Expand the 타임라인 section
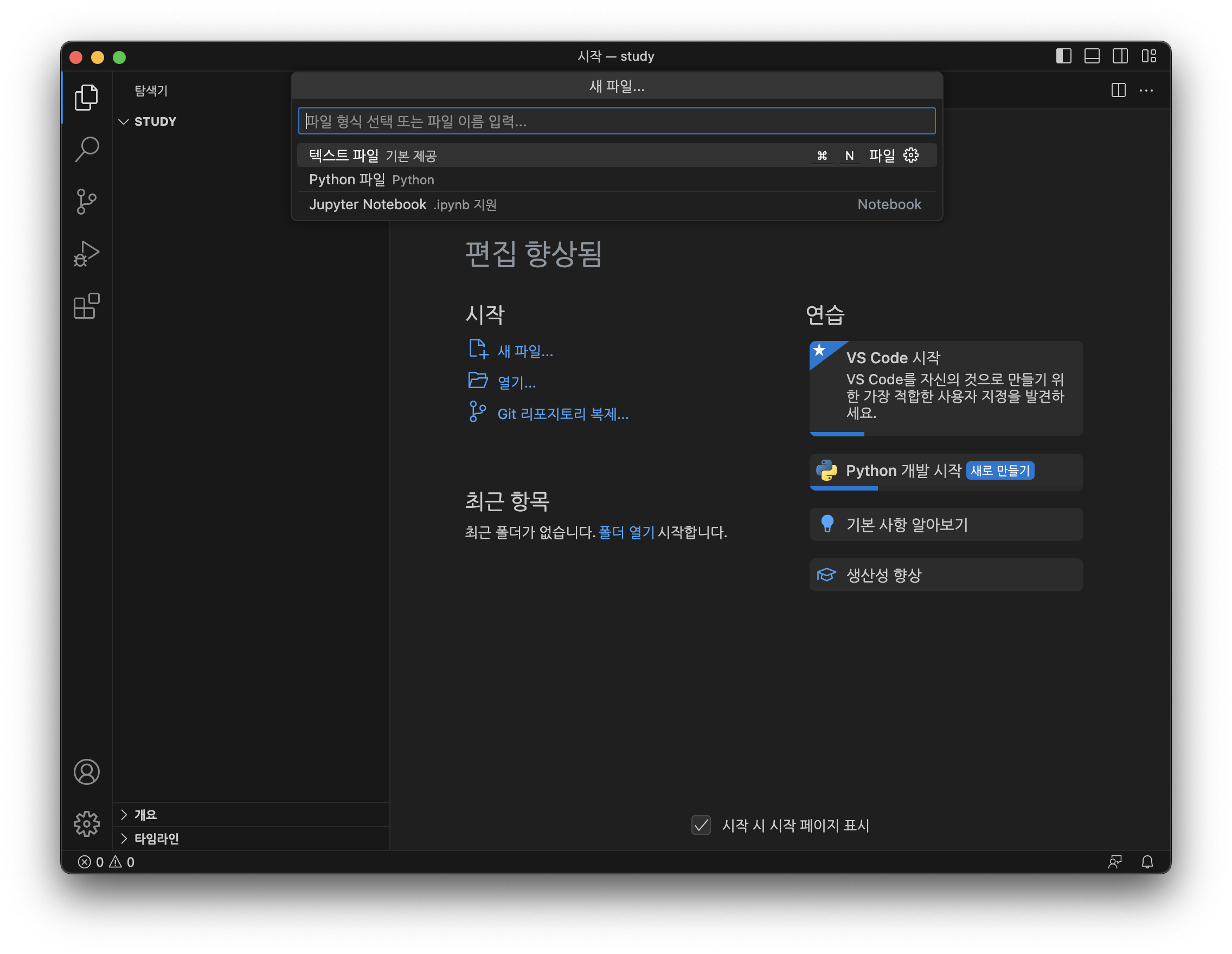Image resolution: width=1232 pixels, height=954 pixels. (156, 839)
